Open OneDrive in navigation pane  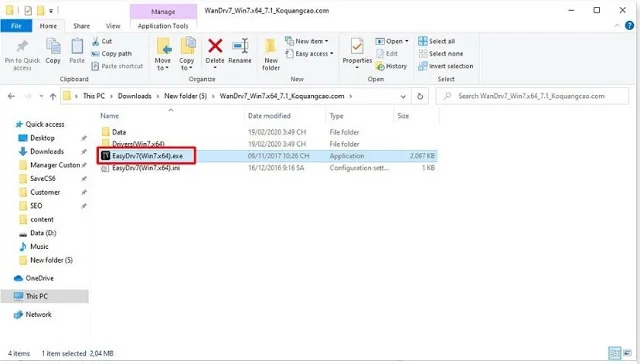39,278
